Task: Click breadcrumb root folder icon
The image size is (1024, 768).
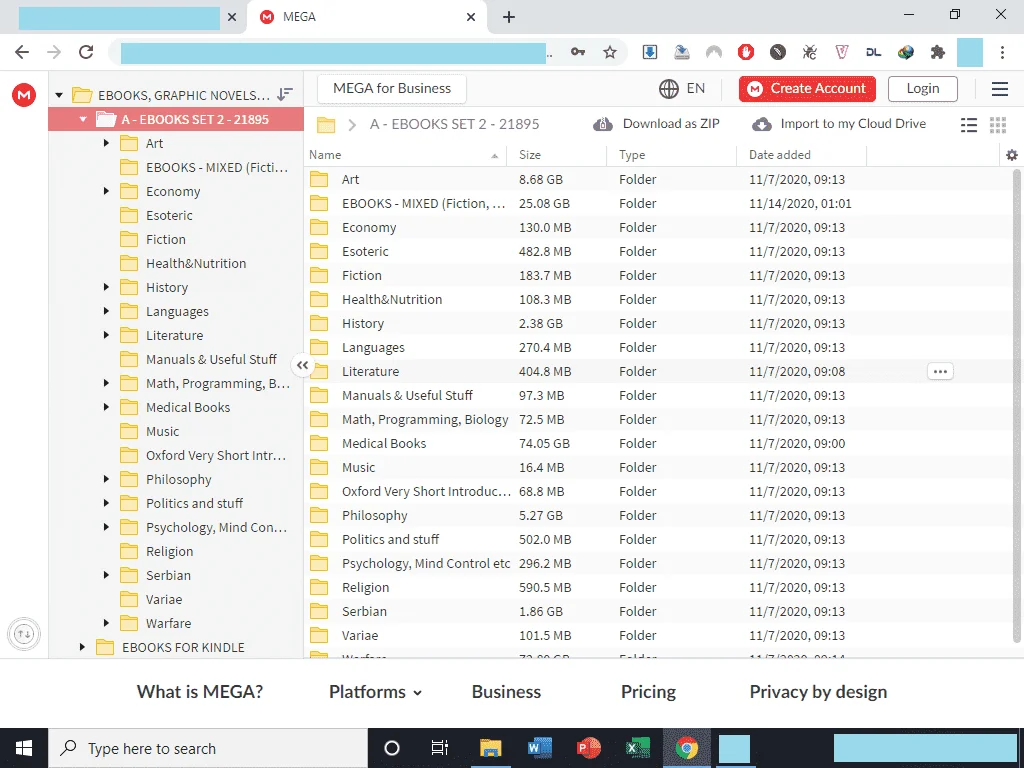Action: (x=326, y=125)
